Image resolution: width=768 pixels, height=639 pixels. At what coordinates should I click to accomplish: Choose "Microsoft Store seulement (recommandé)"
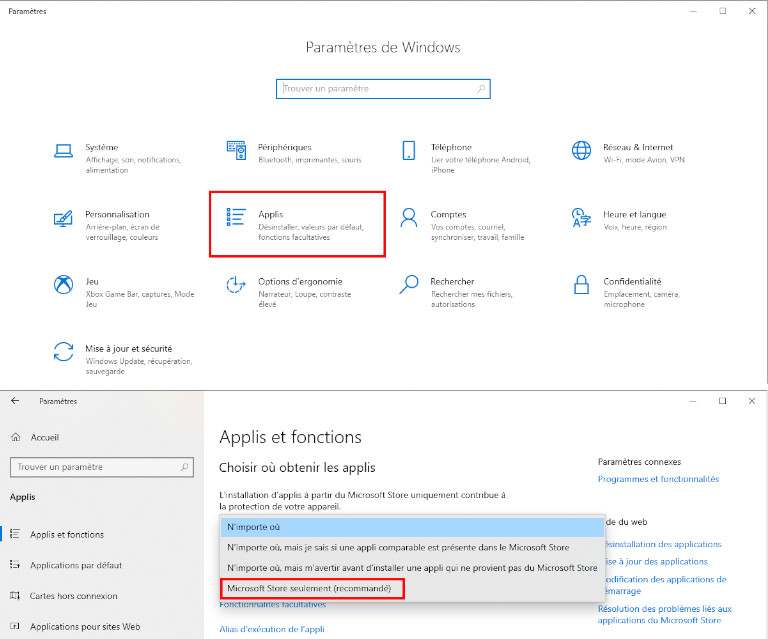[310, 588]
